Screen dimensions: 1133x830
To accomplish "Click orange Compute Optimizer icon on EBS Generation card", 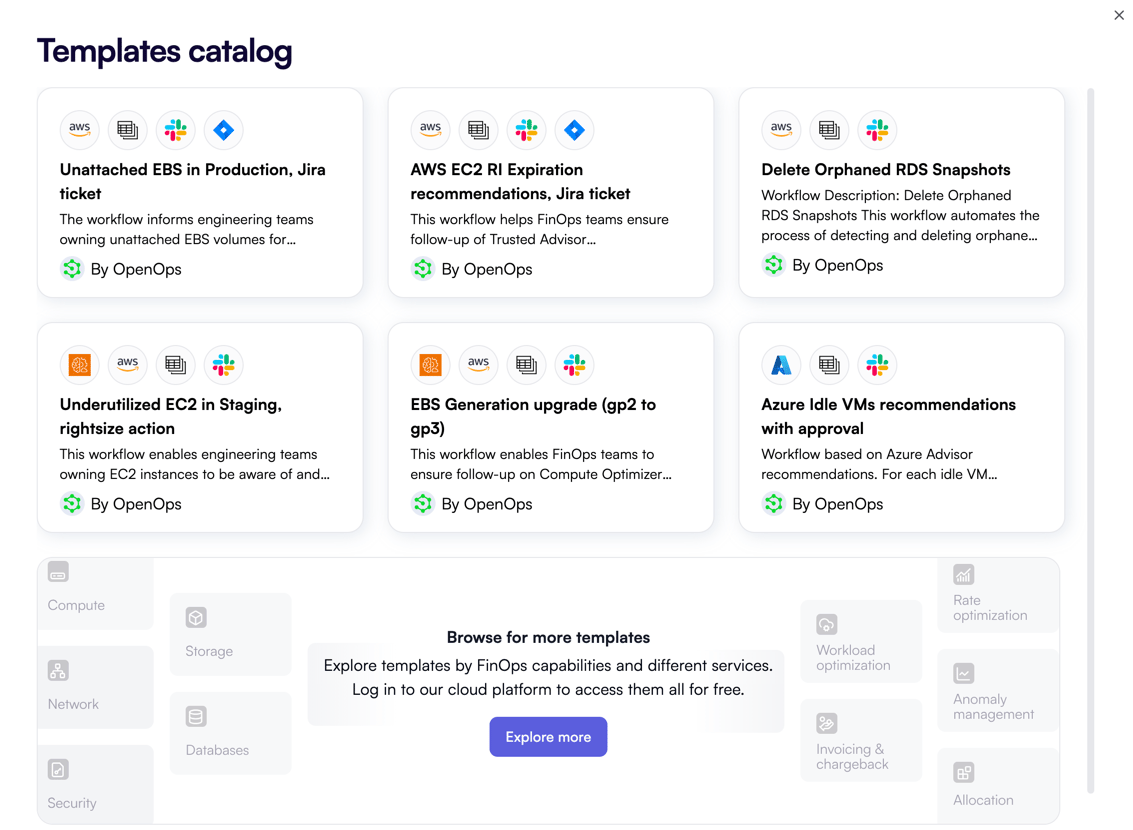I will coord(430,365).
